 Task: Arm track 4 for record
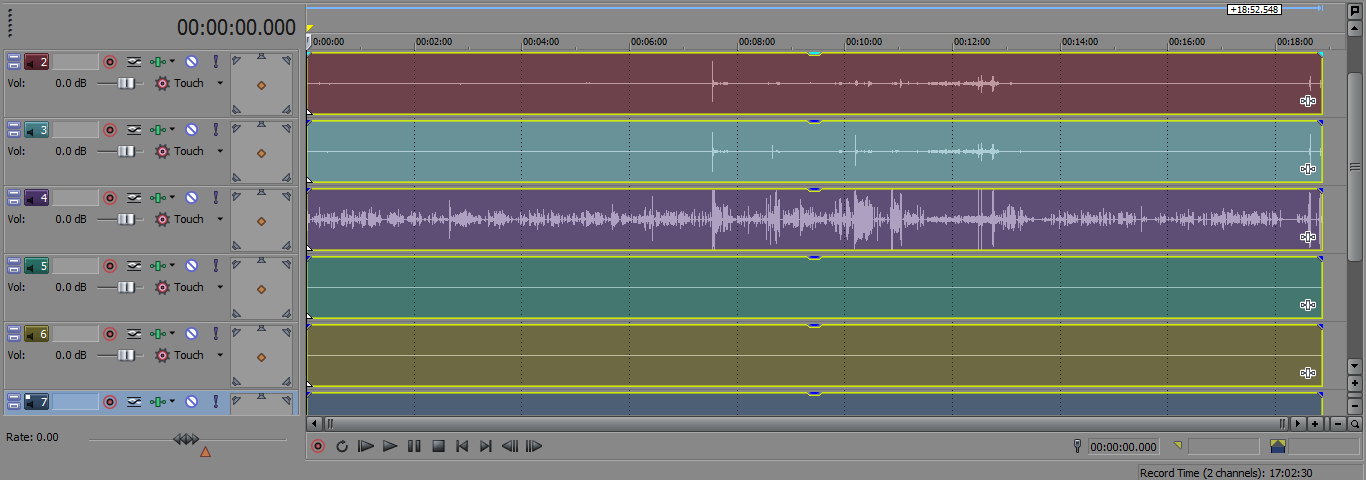tap(111, 198)
